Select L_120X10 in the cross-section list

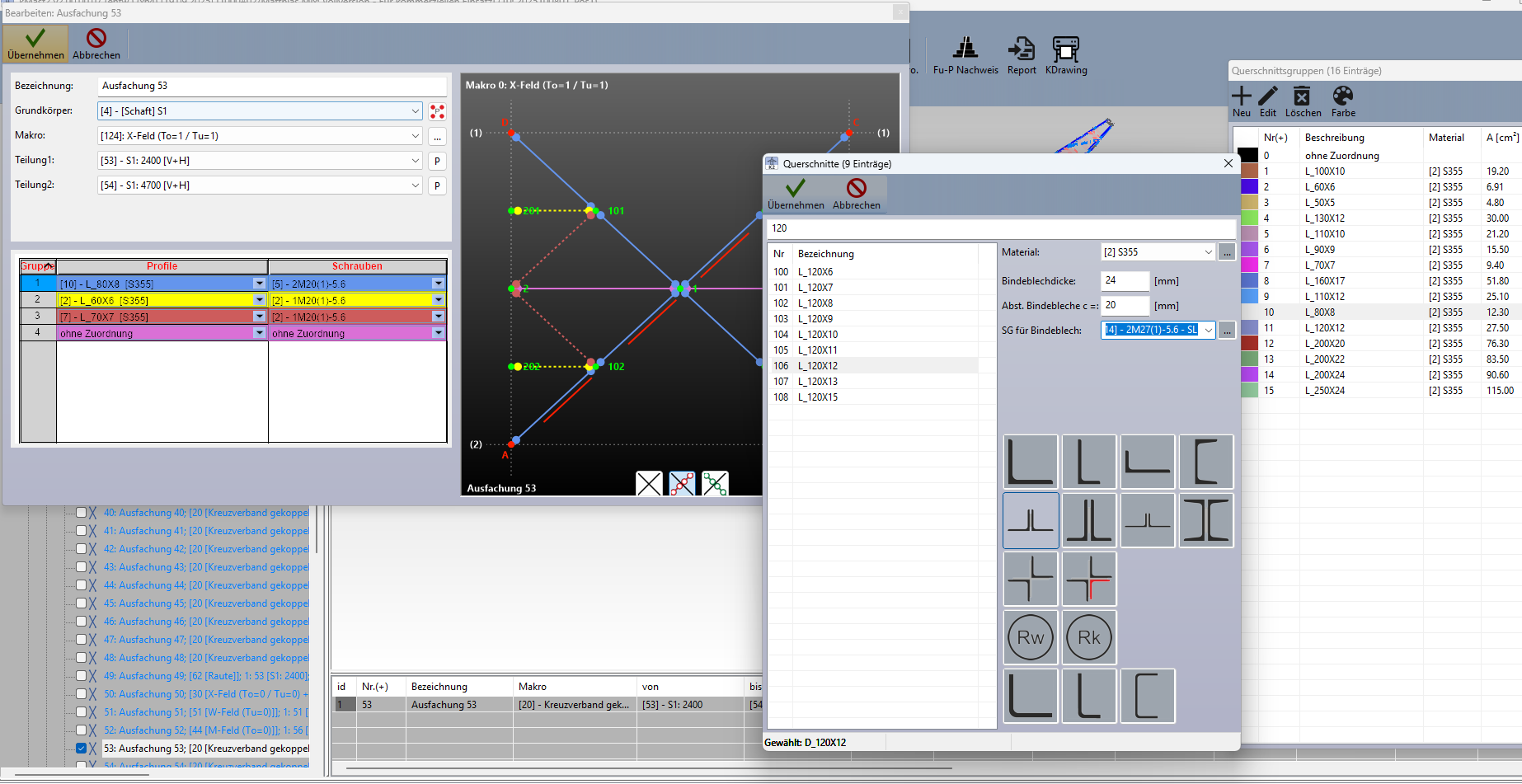click(x=817, y=335)
